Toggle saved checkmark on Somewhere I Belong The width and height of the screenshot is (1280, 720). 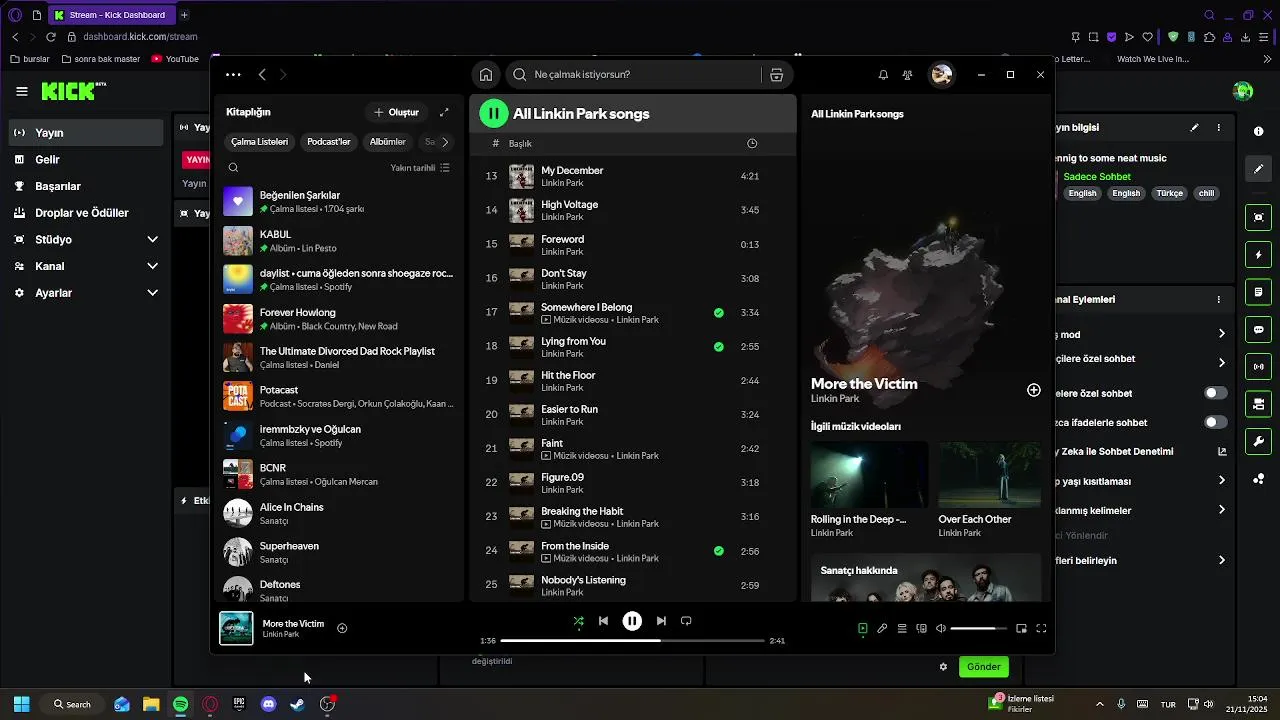718,313
